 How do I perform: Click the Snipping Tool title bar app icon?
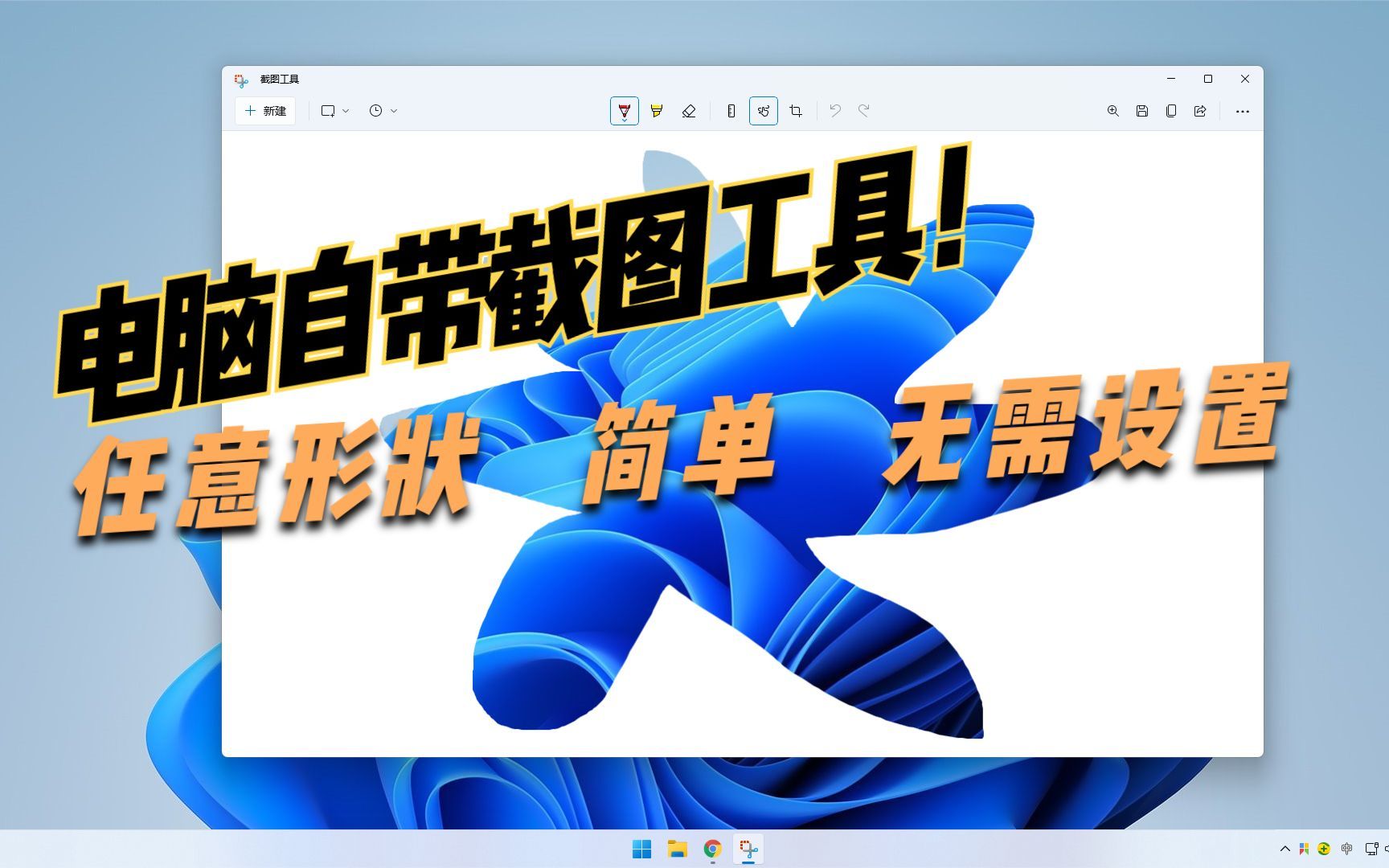(x=241, y=80)
